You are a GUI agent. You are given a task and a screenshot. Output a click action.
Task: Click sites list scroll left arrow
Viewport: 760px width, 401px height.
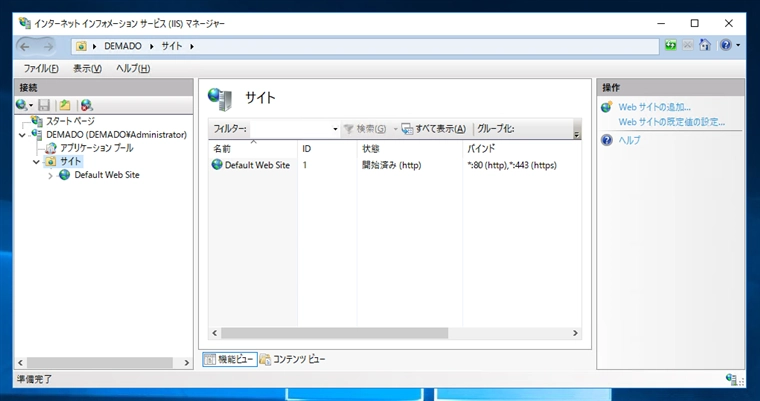point(215,333)
